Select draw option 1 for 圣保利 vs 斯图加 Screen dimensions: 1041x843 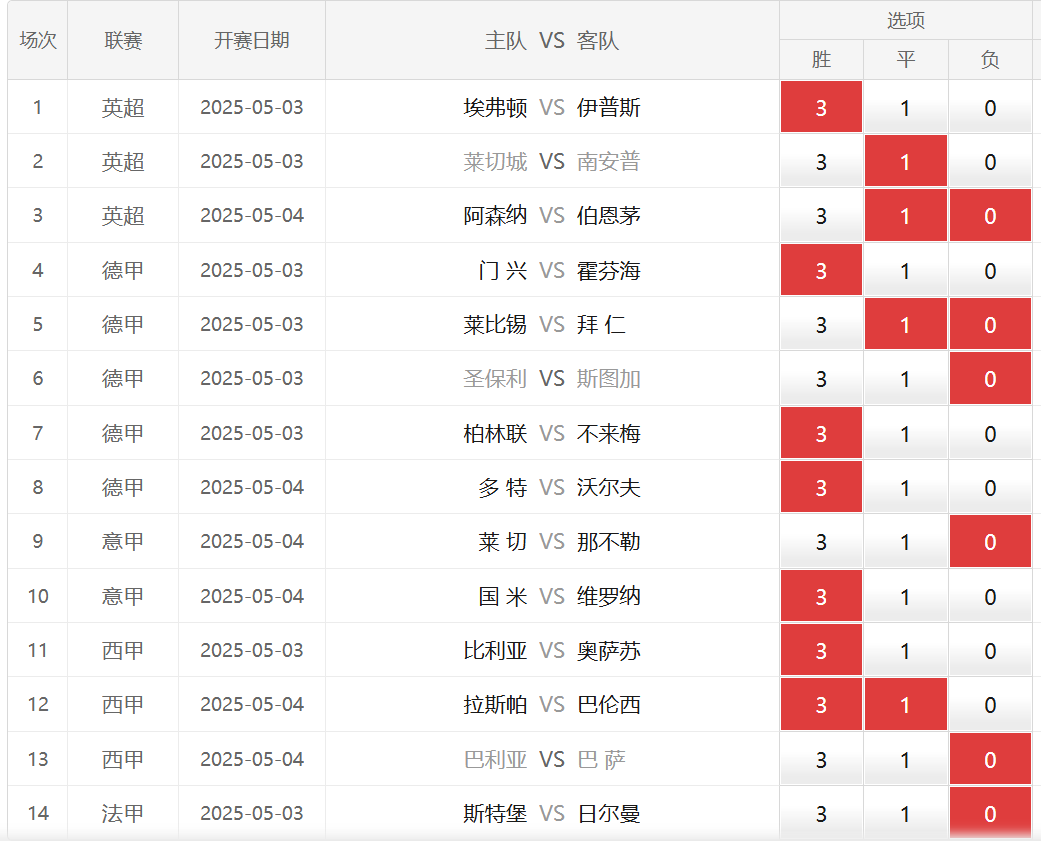point(906,378)
